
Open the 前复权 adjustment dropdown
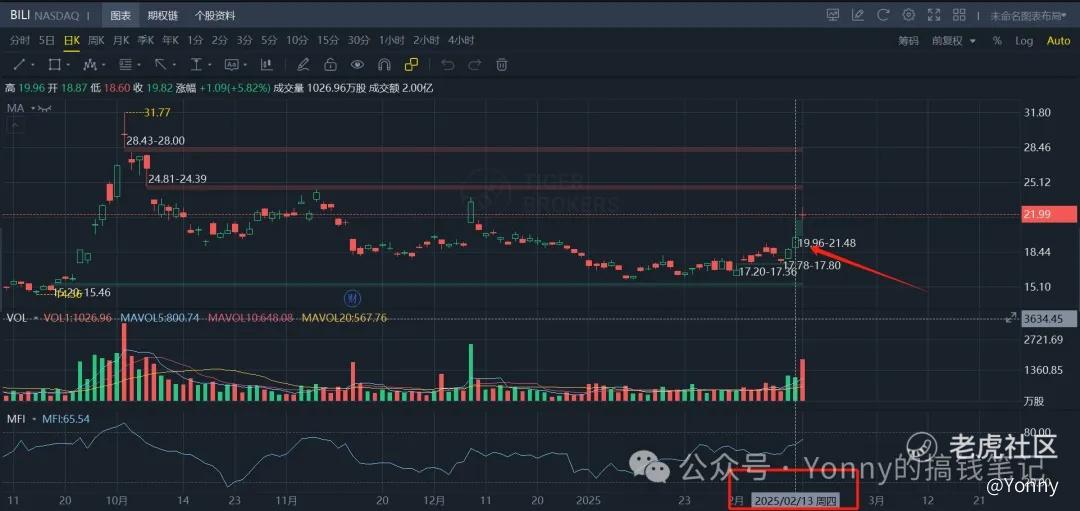[x=954, y=41]
